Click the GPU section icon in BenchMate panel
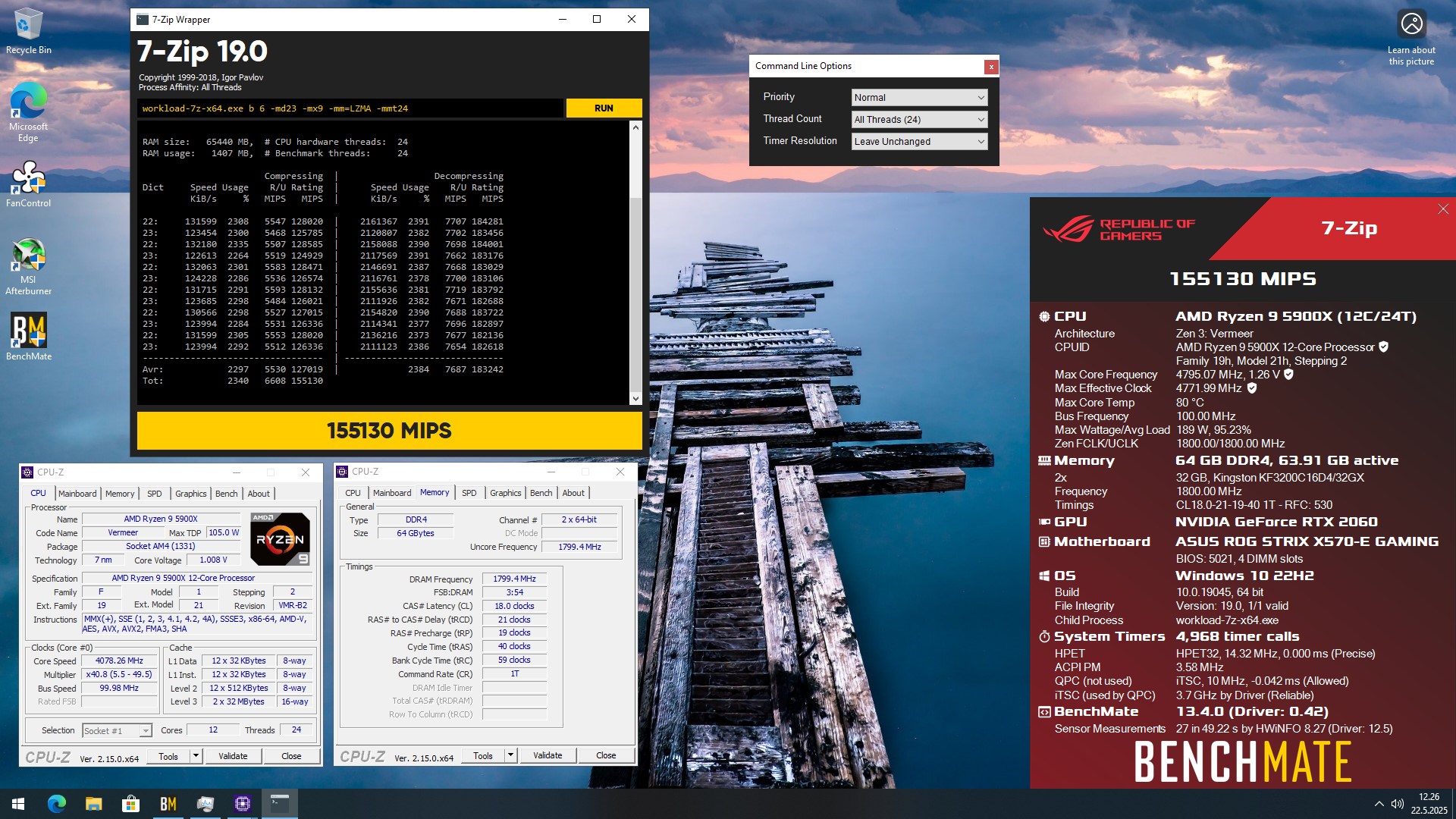 [1044, 522]
